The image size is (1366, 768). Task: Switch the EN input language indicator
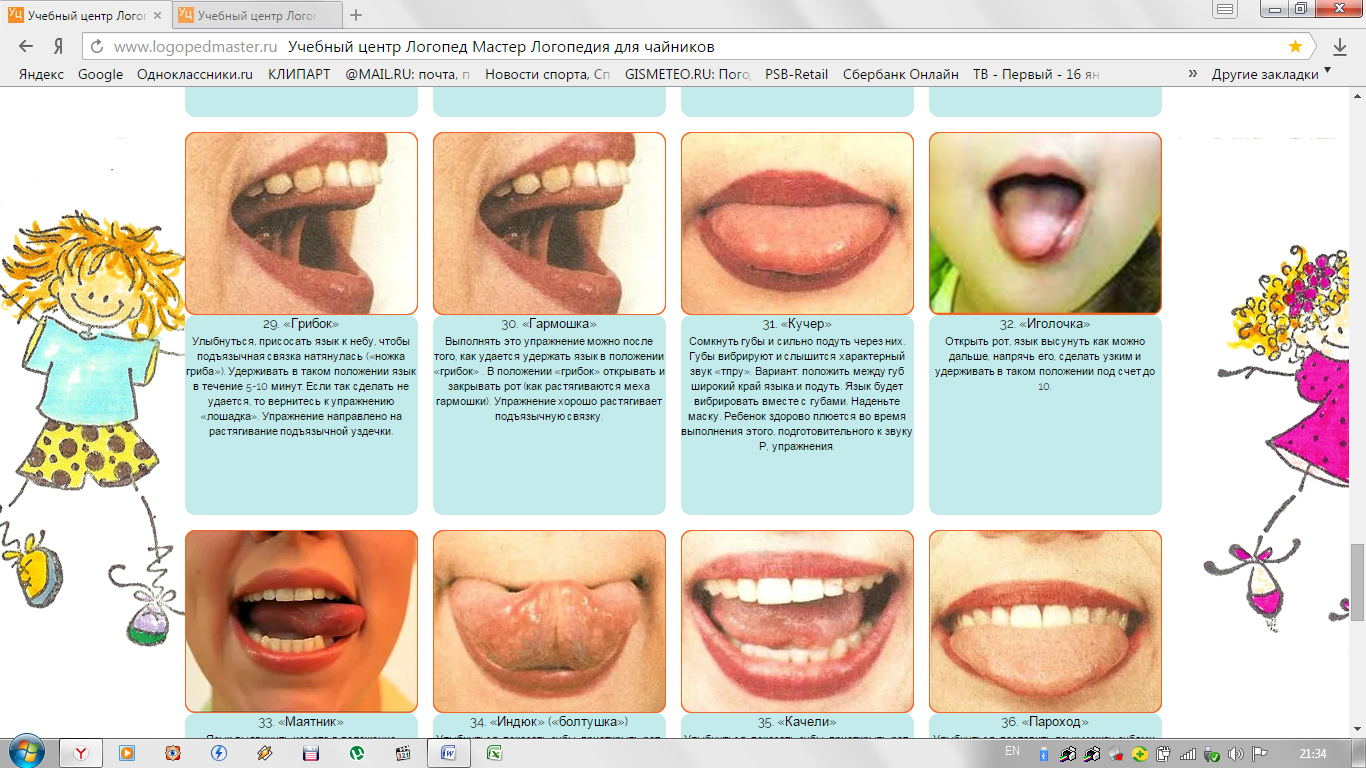click(x=1012, y=751)
